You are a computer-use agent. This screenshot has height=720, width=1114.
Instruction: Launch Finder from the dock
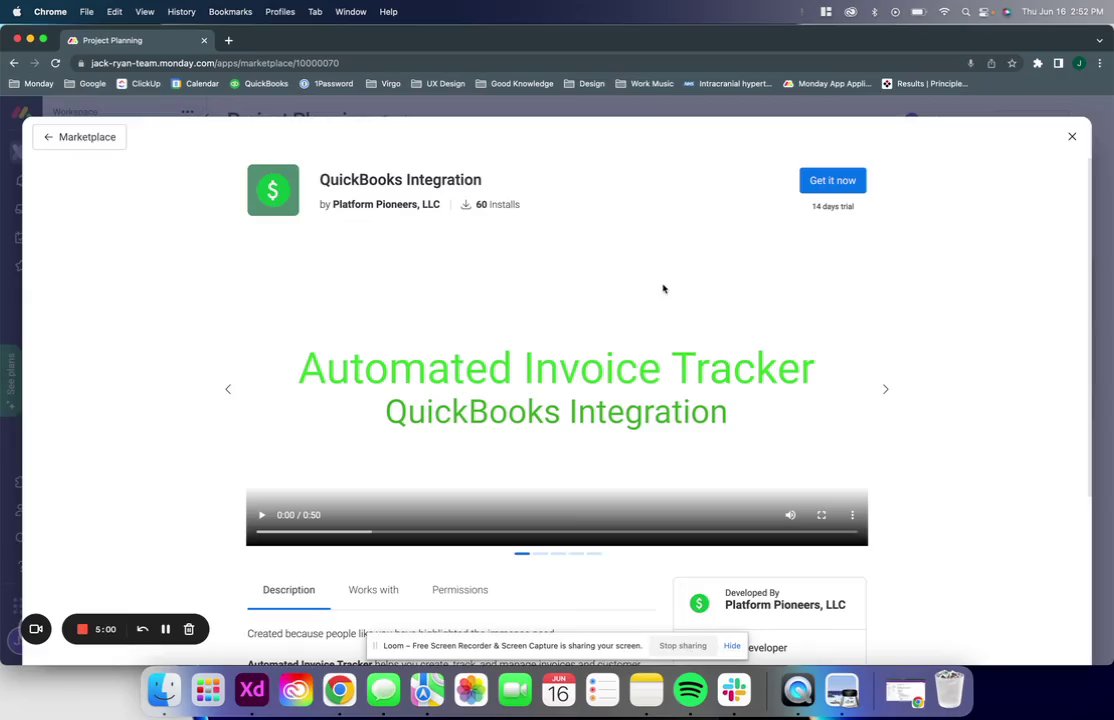164,690
